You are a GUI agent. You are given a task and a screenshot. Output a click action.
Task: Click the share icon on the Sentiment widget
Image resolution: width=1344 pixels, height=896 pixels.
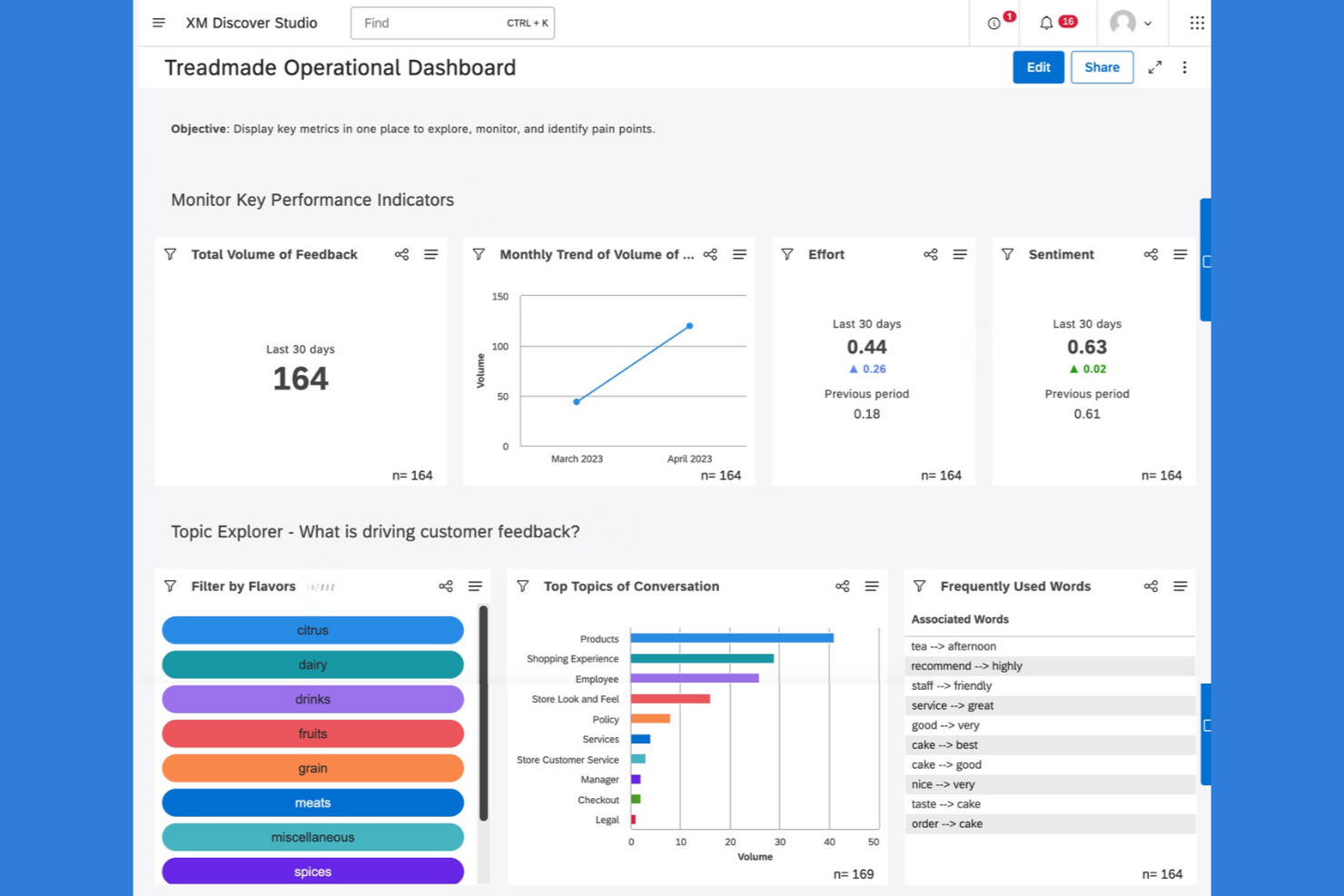pos(1151,254)
